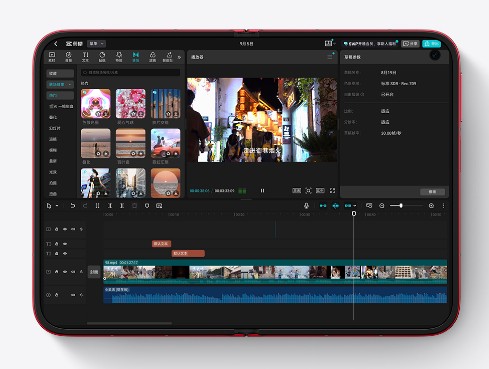489x369 pixels.
Task: Click the cyan Export button
Action: click(x=431, y=44)
